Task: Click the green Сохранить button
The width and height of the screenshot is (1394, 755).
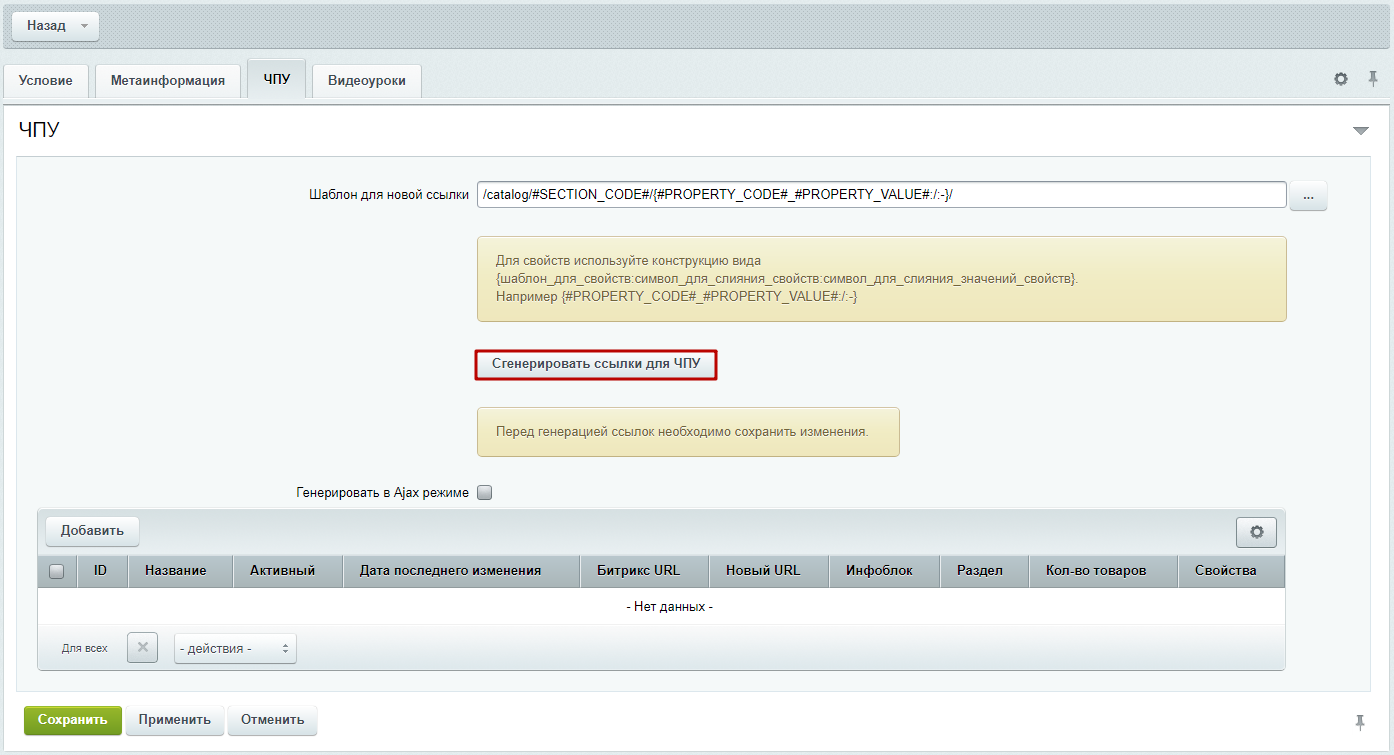Action: [x=73, y=720]
